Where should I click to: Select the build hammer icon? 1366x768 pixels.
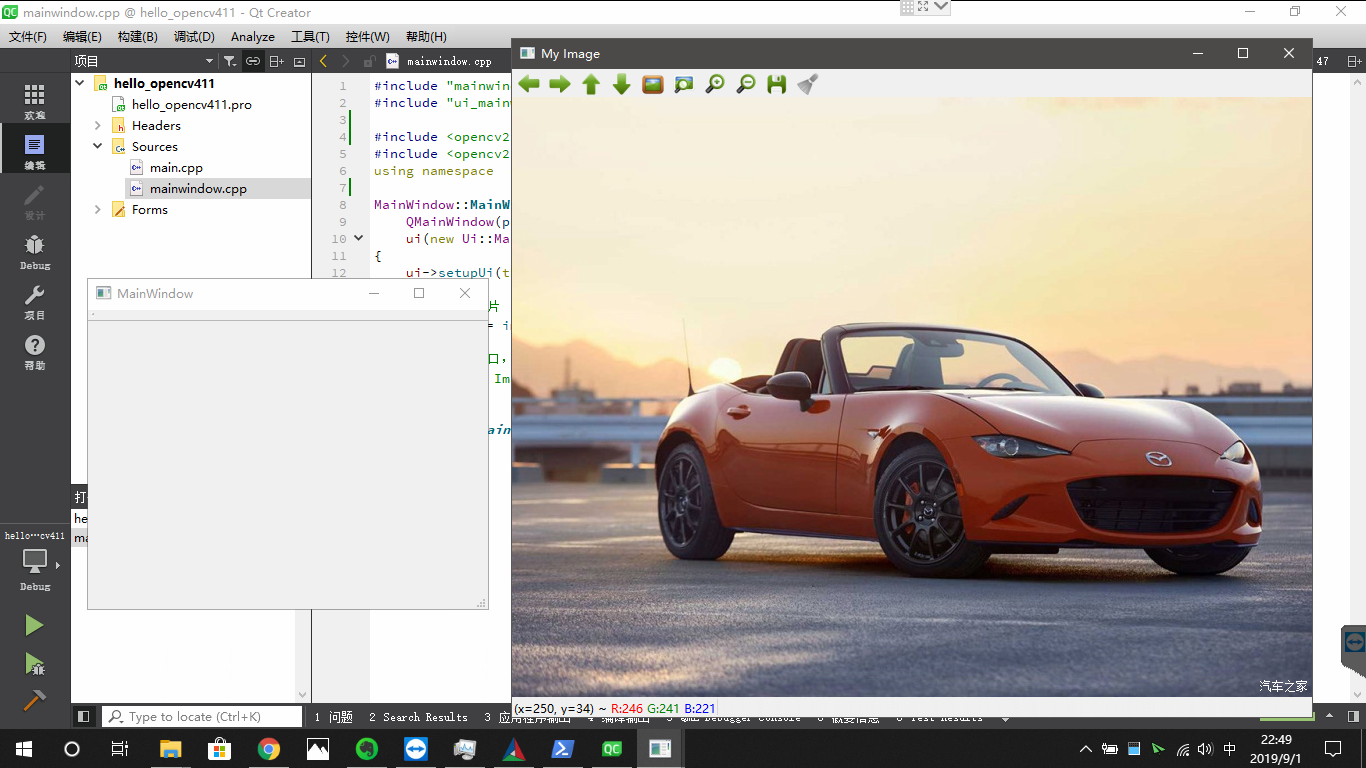click(33, 700)
